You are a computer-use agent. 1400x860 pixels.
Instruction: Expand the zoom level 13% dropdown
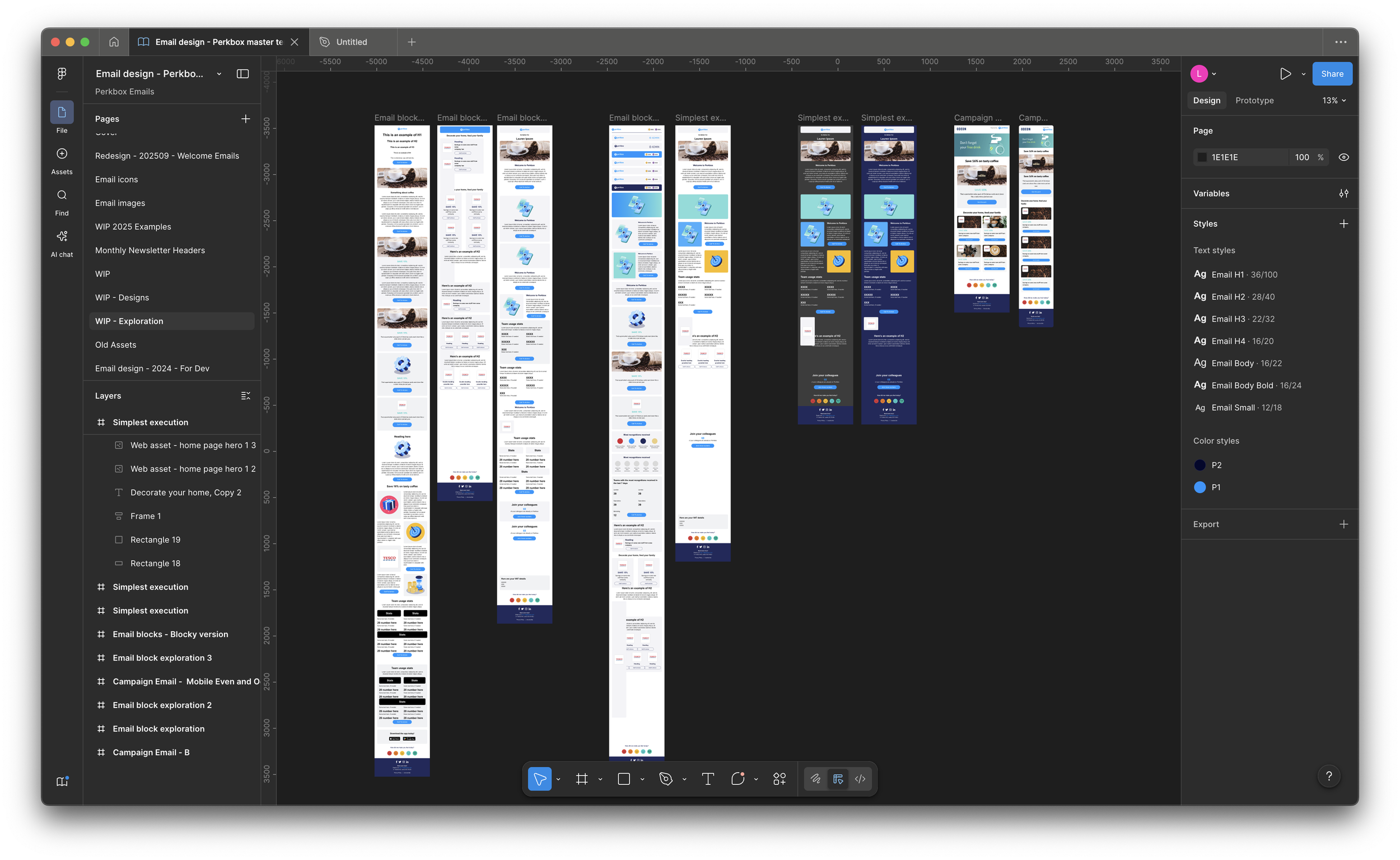point(1333,100)
